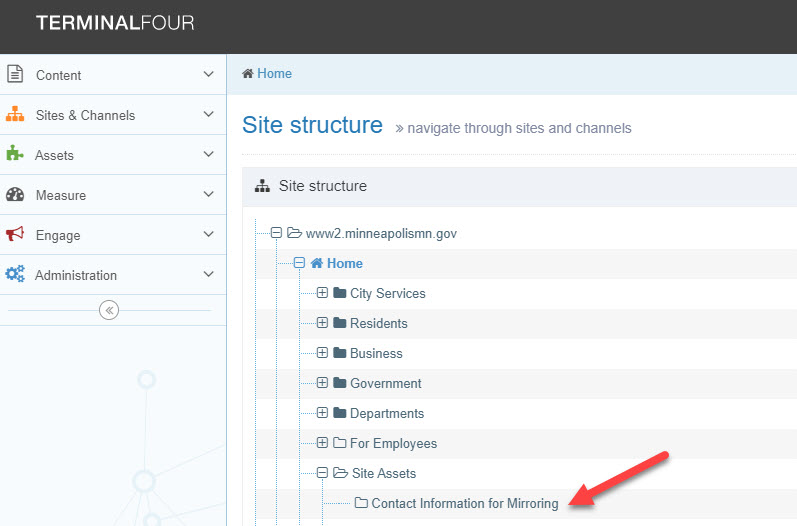
Task: Click the Content document icon
Action: tap(15, 74)
